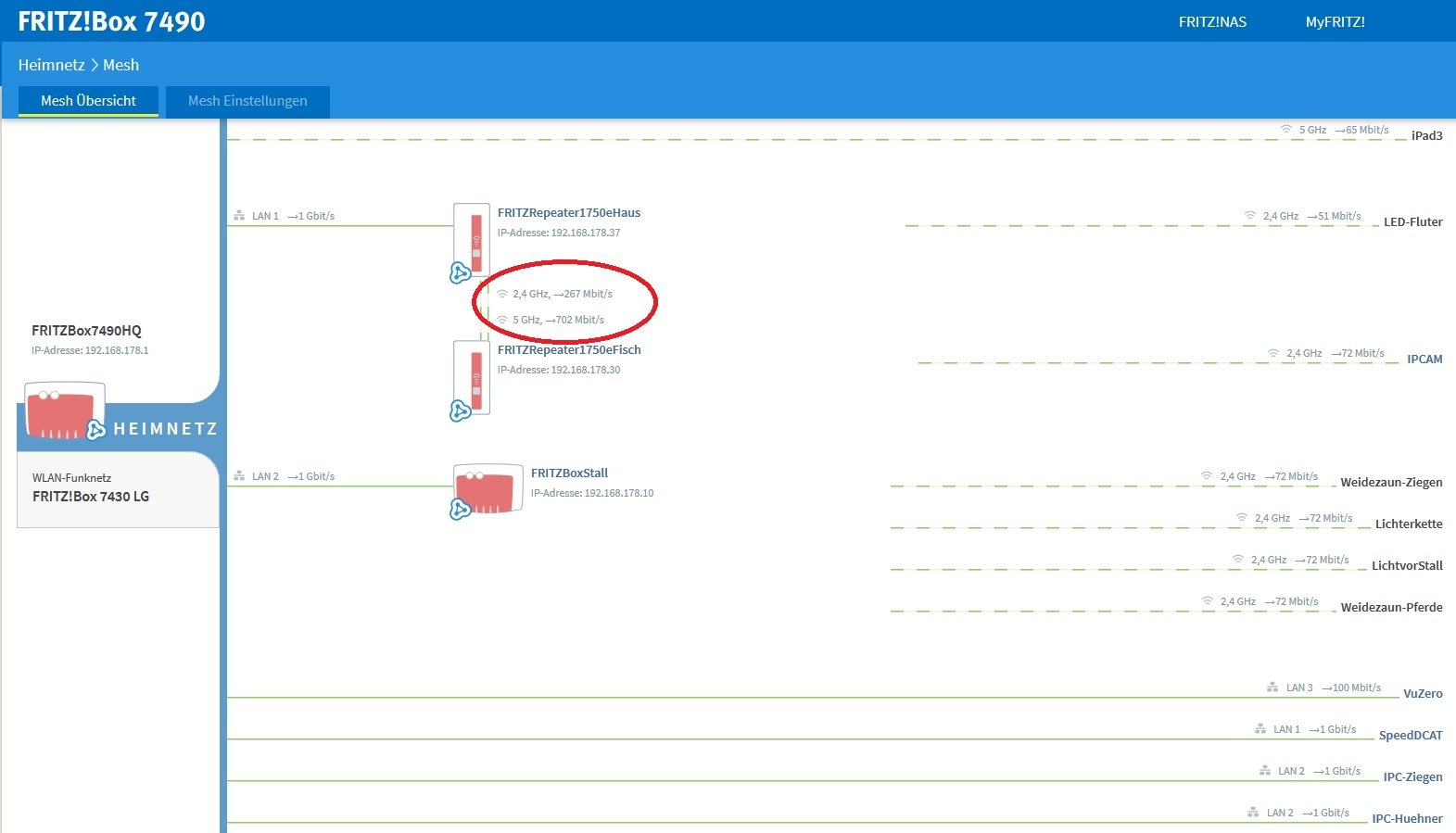The image size is (1456, 833).
Task: Click LAN icon on SpeedDCAT connection
Action: pos(1260,729)
